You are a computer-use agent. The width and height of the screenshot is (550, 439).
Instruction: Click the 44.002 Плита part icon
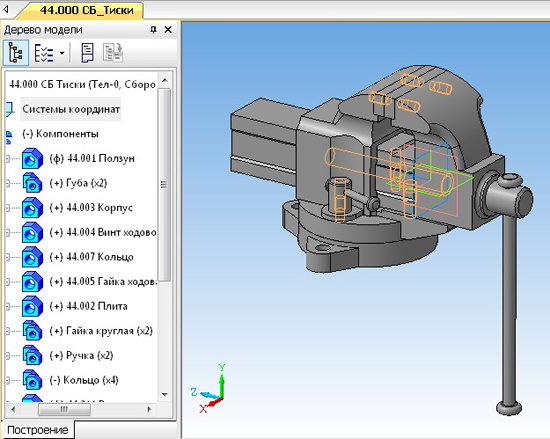pyautogui.click(x=32, y=306)
